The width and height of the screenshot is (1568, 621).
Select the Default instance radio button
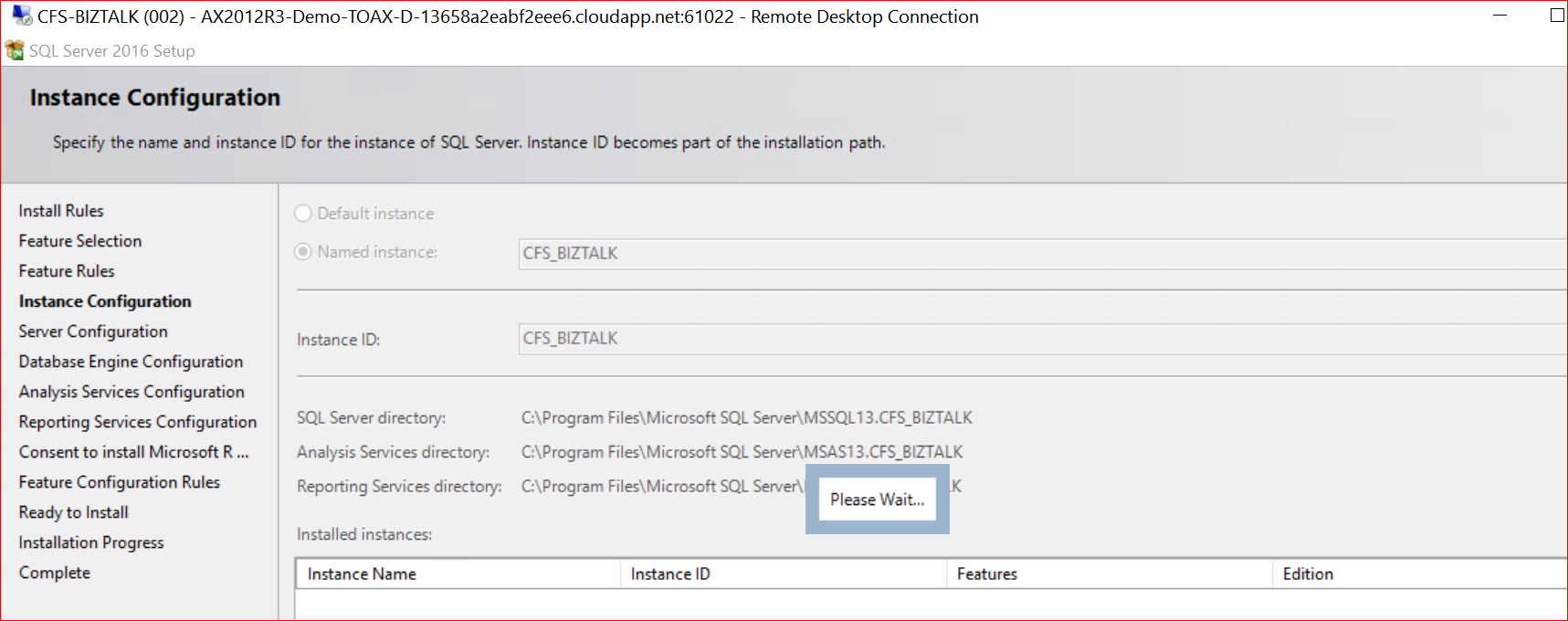click(x=303, y=214)
